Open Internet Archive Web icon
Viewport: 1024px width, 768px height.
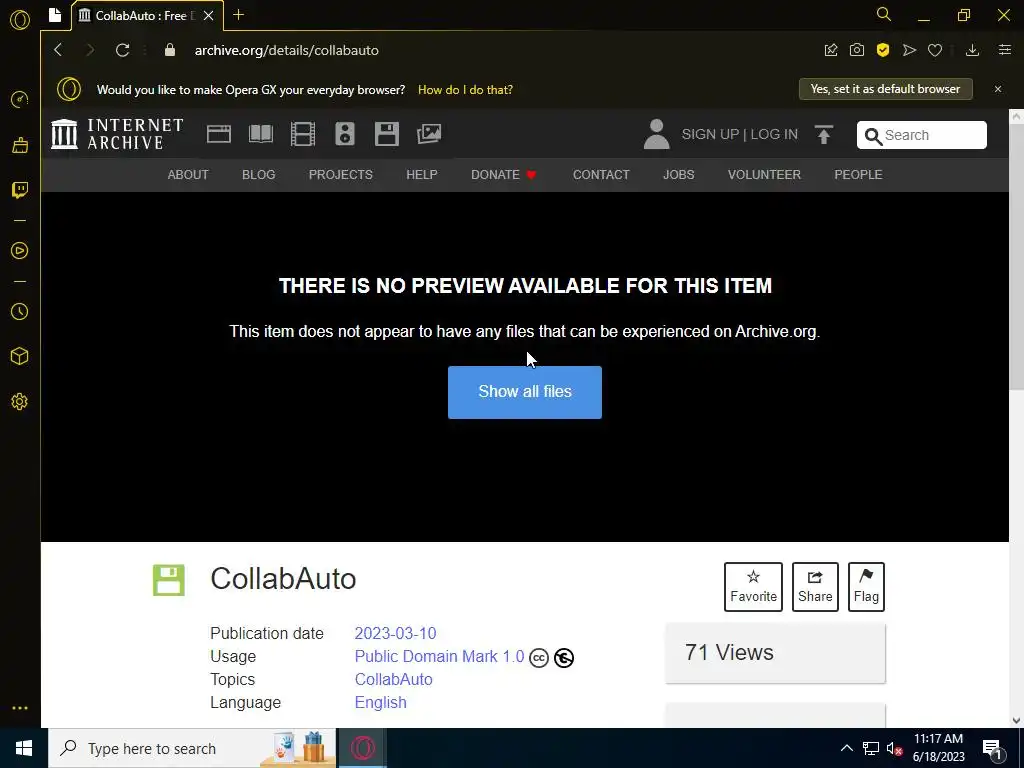tap(219, 135)
